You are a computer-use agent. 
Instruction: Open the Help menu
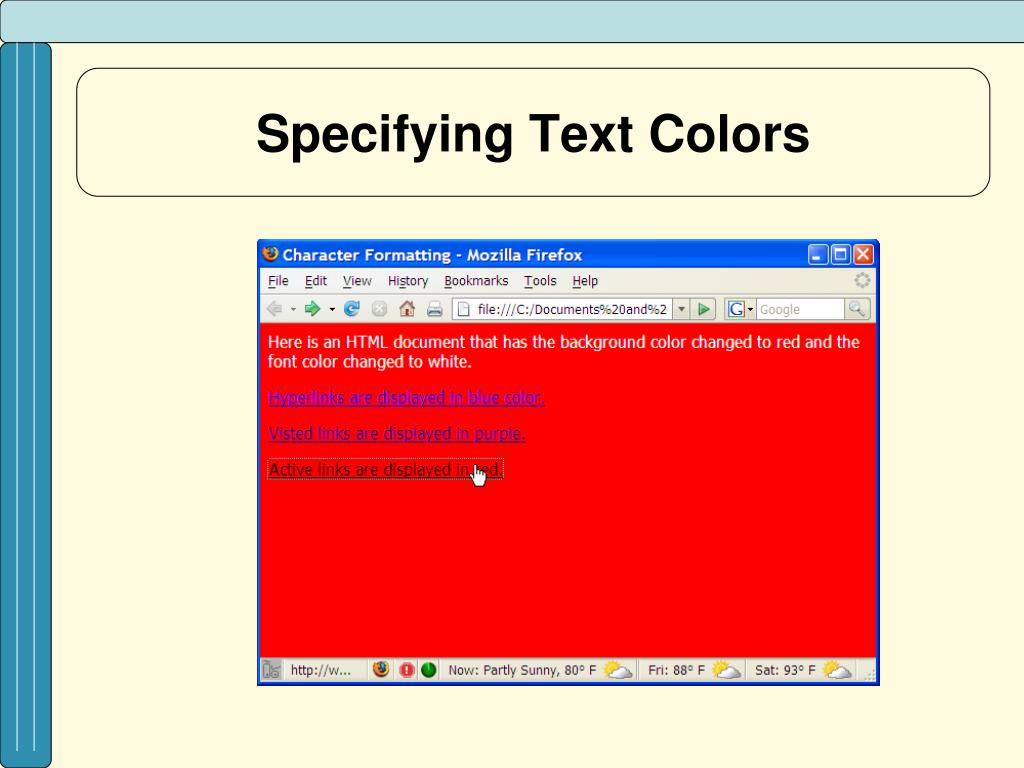click(585, 281)
